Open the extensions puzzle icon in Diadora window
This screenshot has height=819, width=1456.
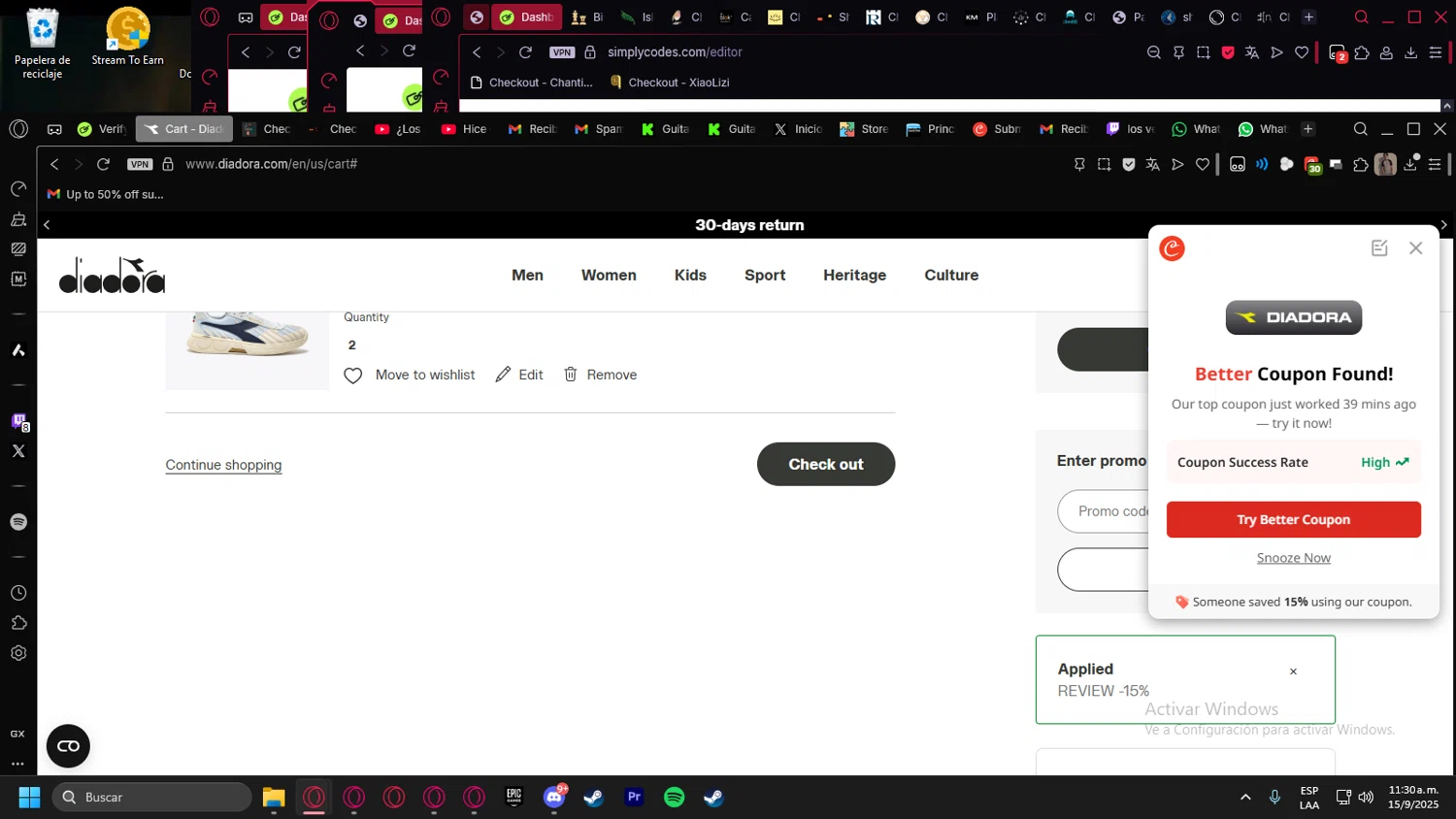pos(1361,165)
